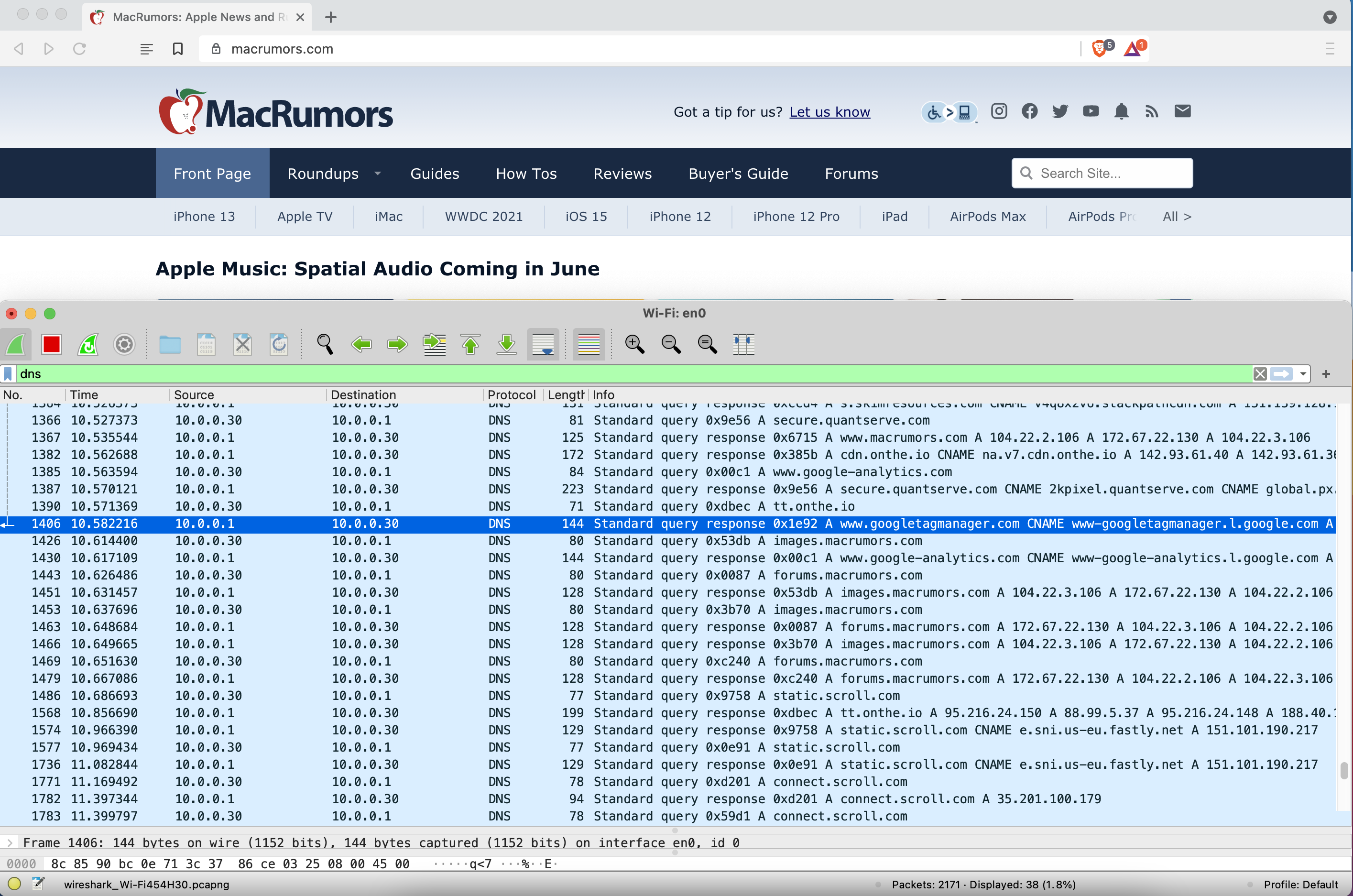The image size is (1353, 896).
Task: Open Brave Rewards triangle icon
Action: (1133, 49)
